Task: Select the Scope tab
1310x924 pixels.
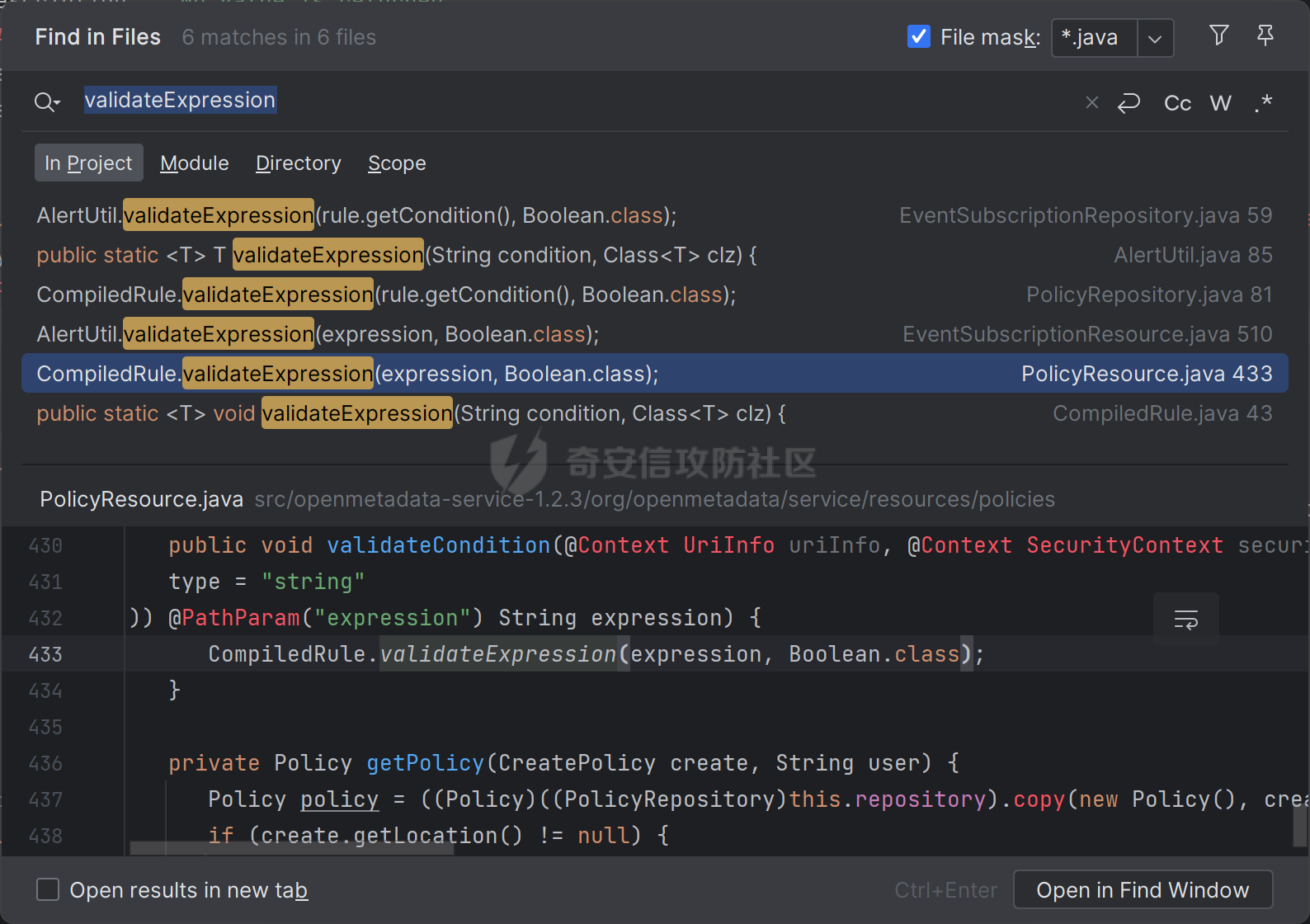Action: (x=397, y=163)
